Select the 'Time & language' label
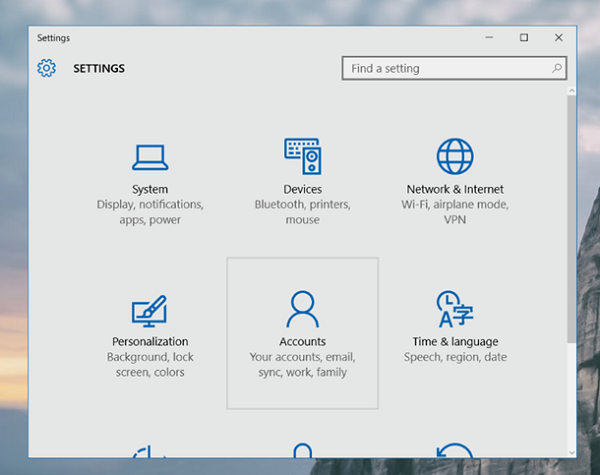This screenshot has width=600, height=475. [x=455, y=342]
